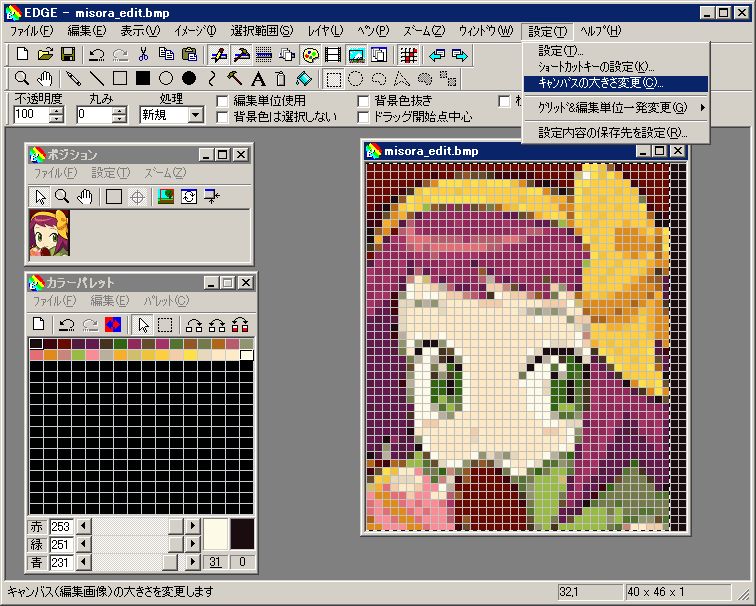Select the filled rectangle tool
The height and width of the screenshot is (606, 756).
tap(143, 78)
